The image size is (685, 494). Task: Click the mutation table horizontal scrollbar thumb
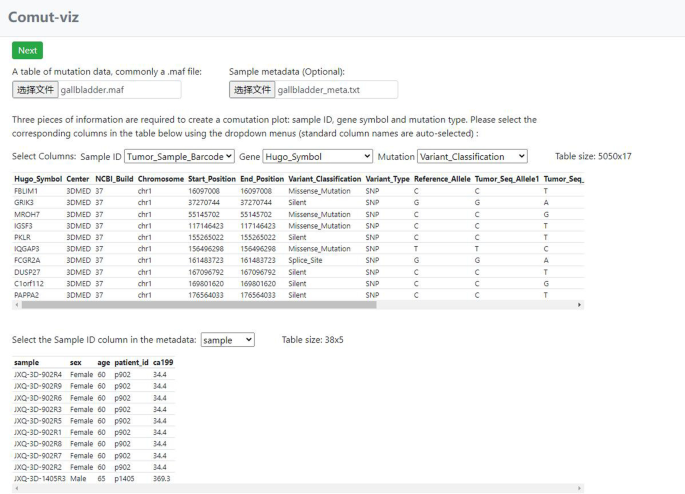pos(199,305)
